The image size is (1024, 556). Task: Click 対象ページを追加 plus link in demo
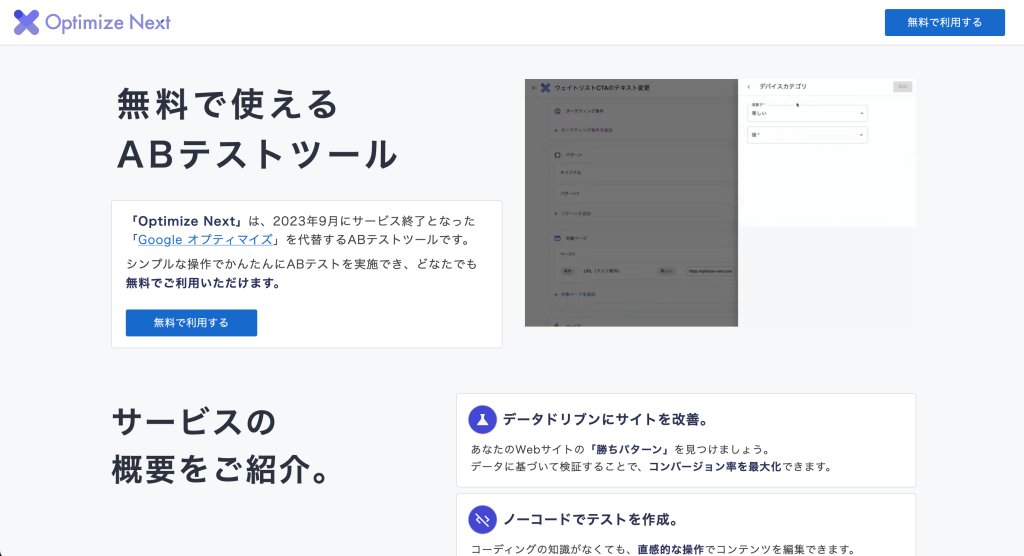coord(575,295)
